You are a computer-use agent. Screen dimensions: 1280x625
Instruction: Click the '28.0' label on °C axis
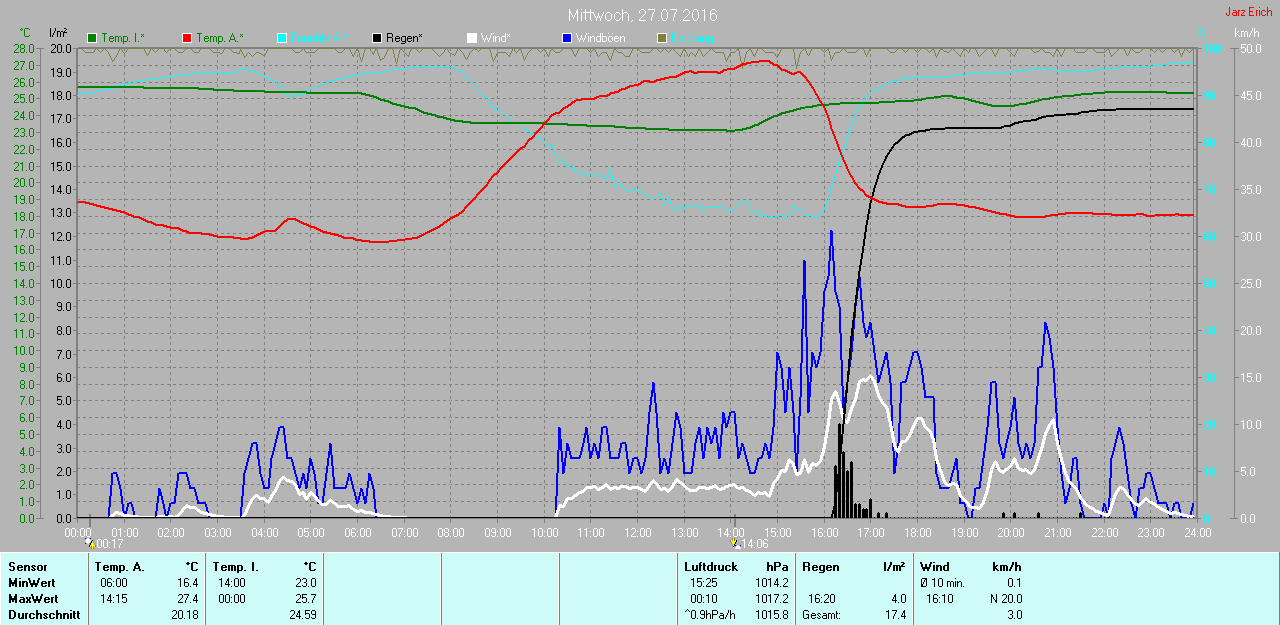[24, 48]
